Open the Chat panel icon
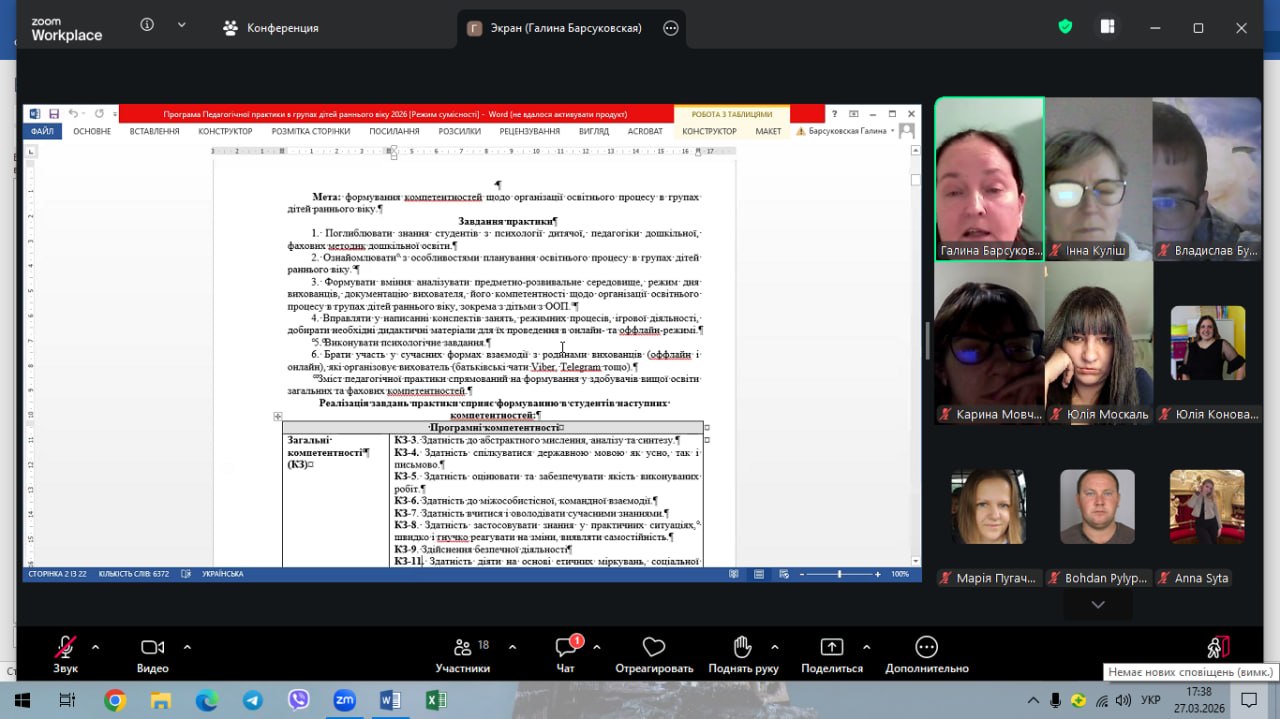Viewport: 1280px width, 719px height. [x=566, y=649]
